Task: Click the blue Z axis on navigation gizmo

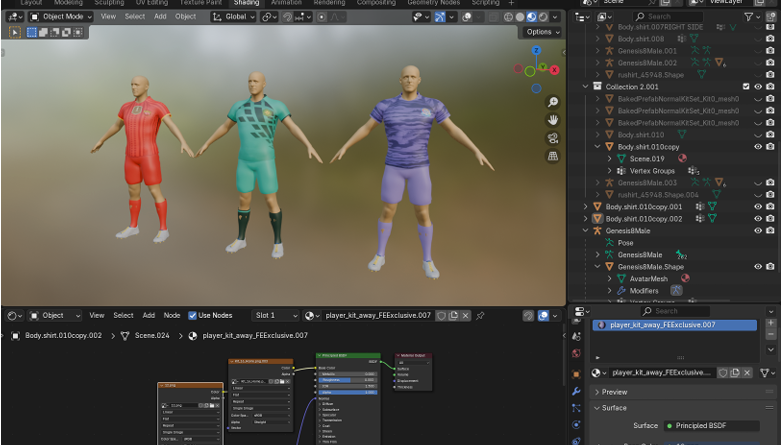Action: pyautogui.click(x=536, y=50)
